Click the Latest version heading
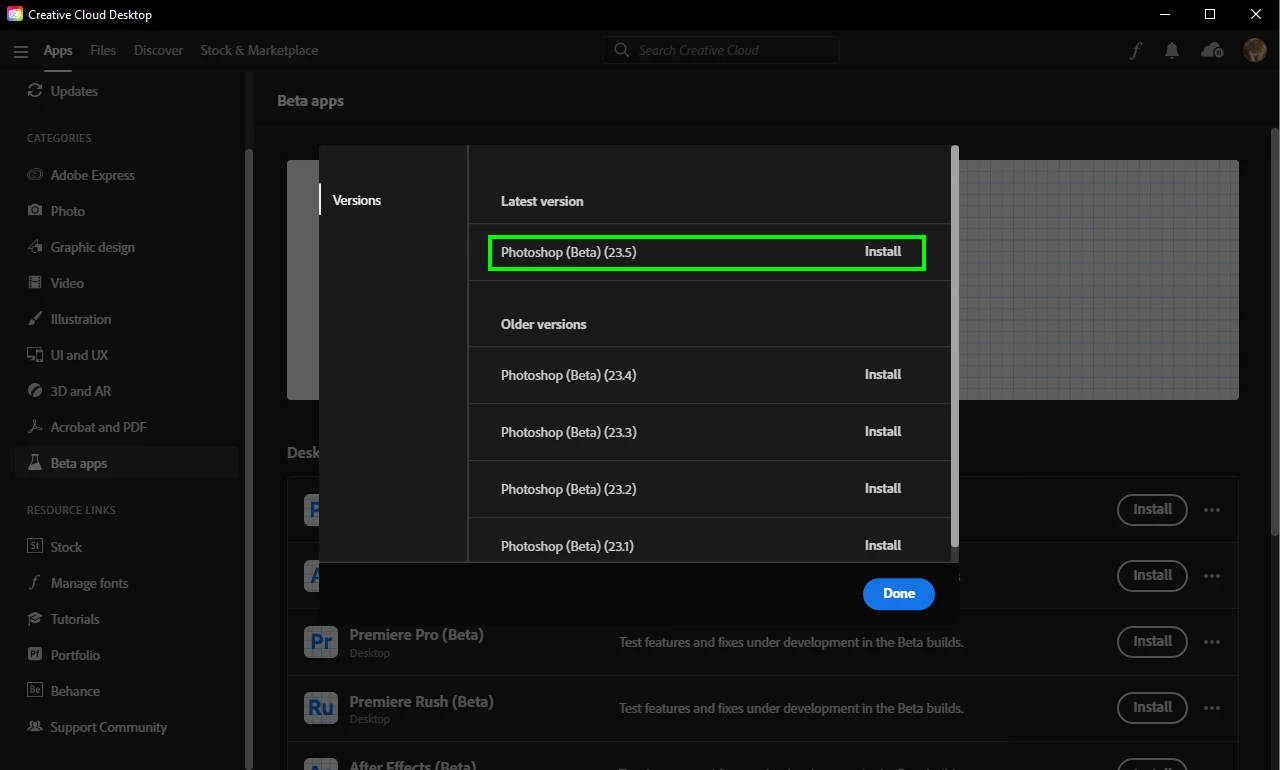 (x=542, y=201)
